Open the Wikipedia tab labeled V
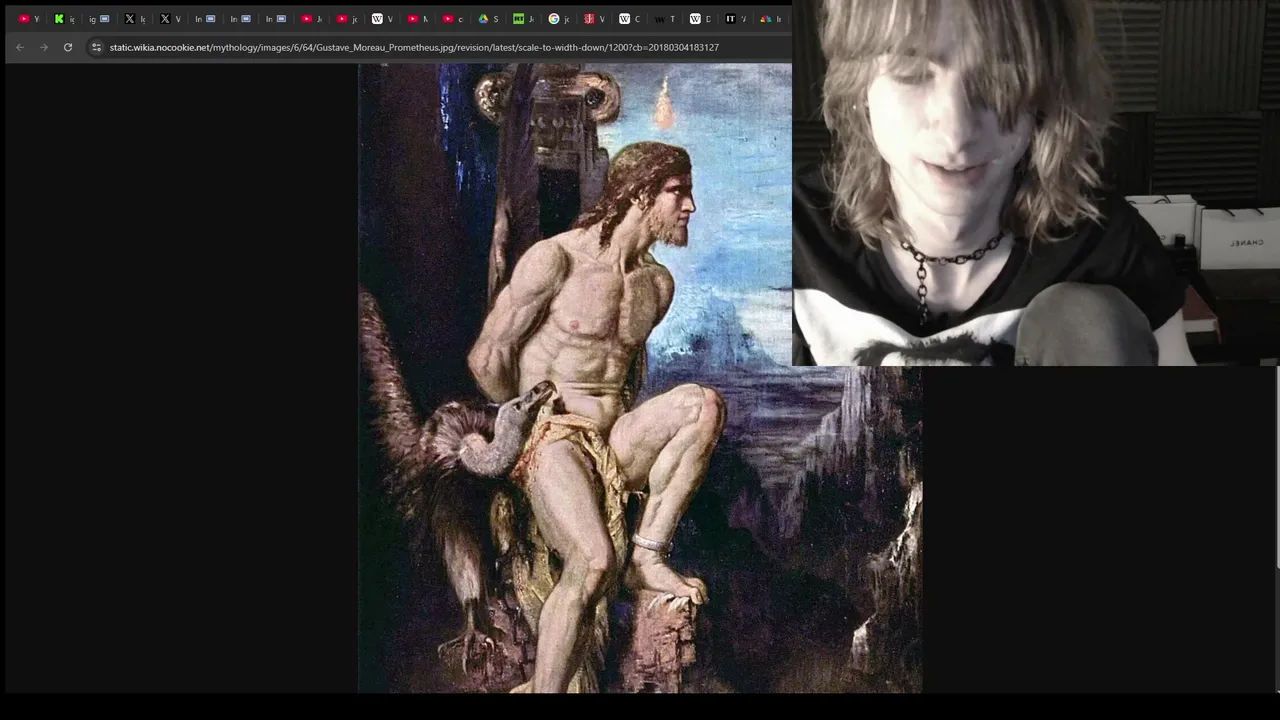1280x720 pixels. coord(382,19)
